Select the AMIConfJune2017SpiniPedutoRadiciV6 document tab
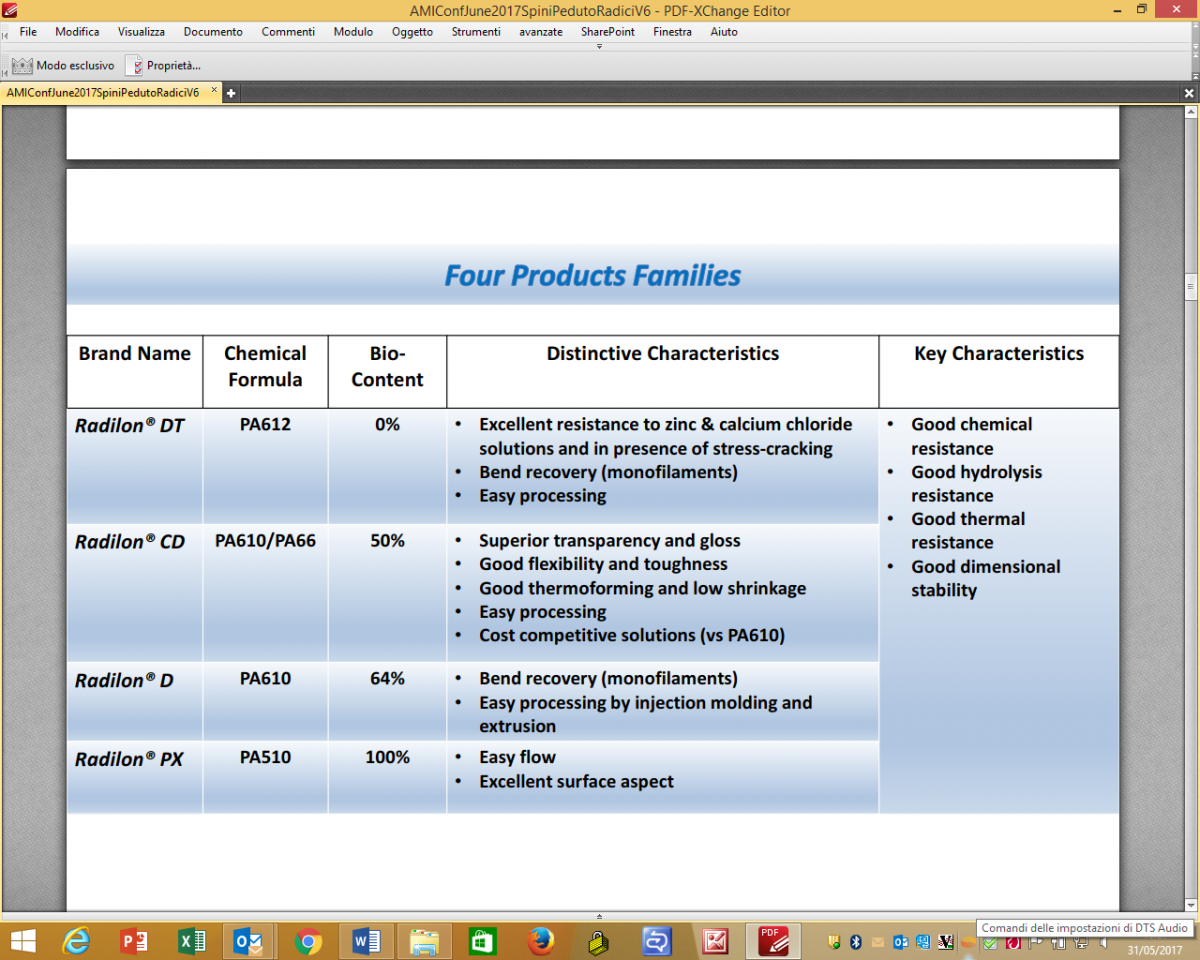Viewport: 1200px width, 960px height. click(x=103, y=93)
